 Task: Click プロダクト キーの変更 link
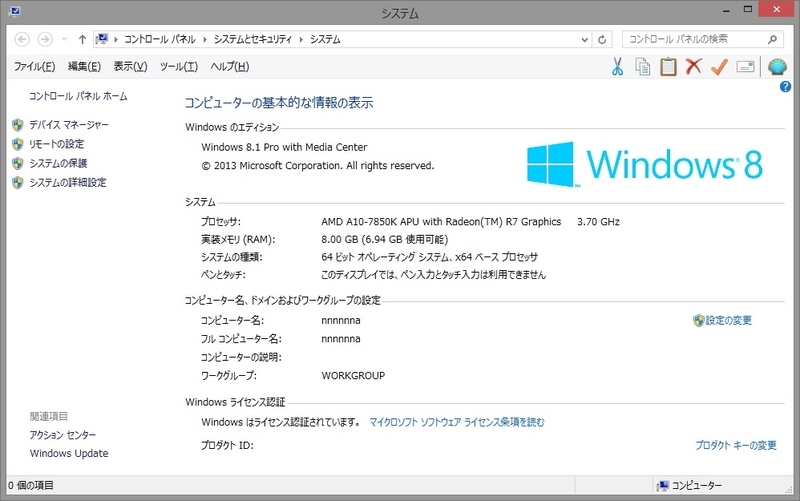click(x=736, y=445)
